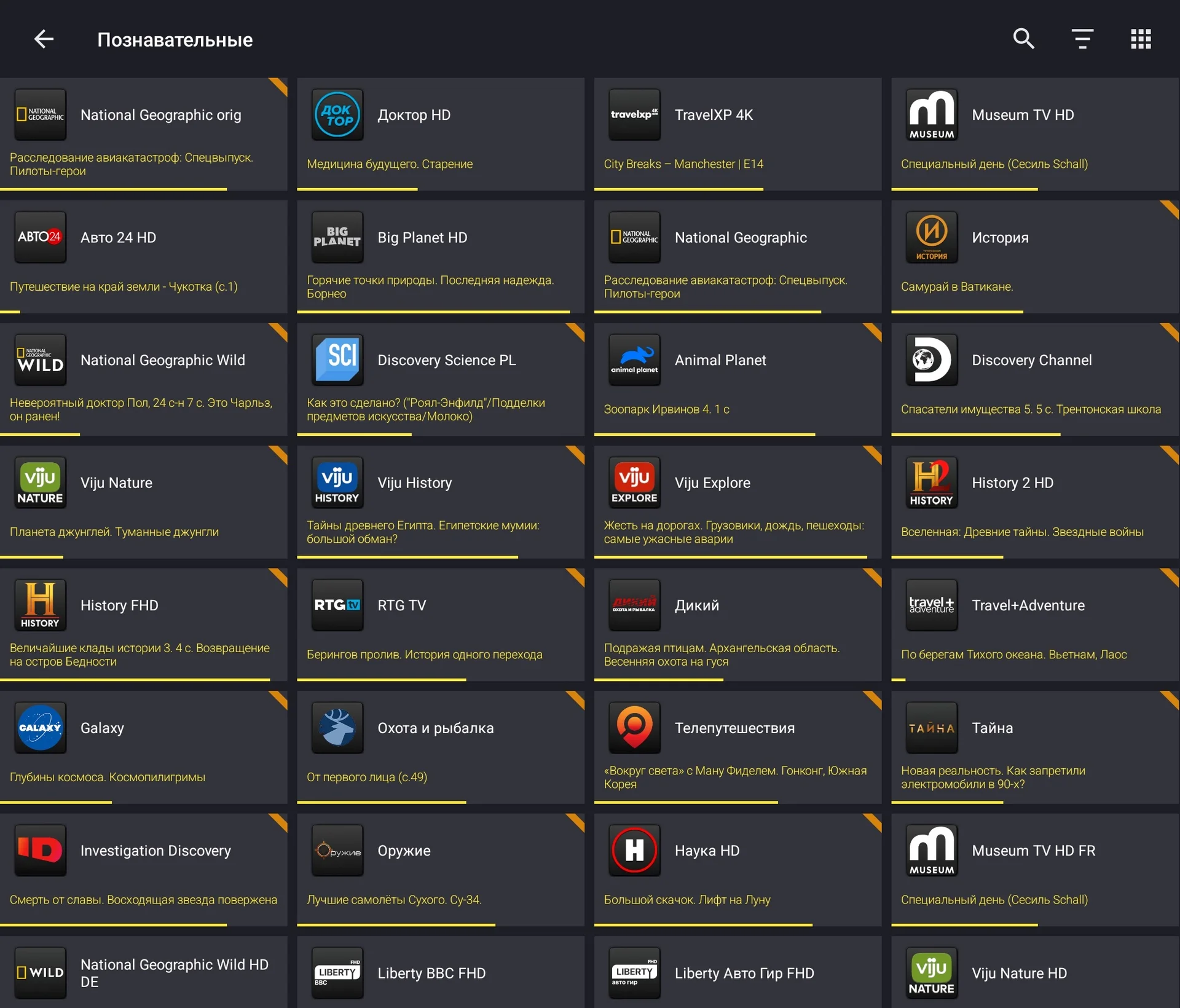Tap the History 2 HD logo
Viewport: 1180px width, 1008px height.
932,482
